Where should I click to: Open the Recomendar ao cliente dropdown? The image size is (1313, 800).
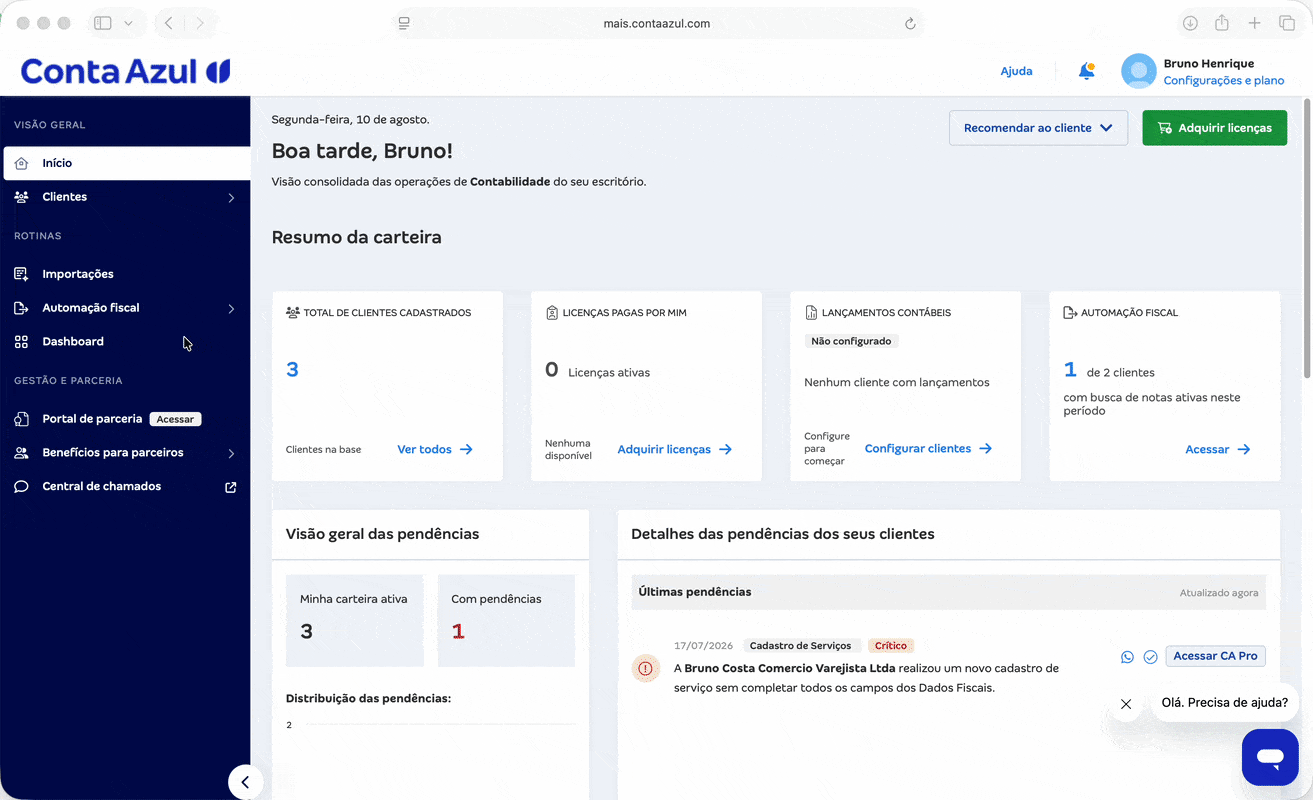coord(1038,128)
